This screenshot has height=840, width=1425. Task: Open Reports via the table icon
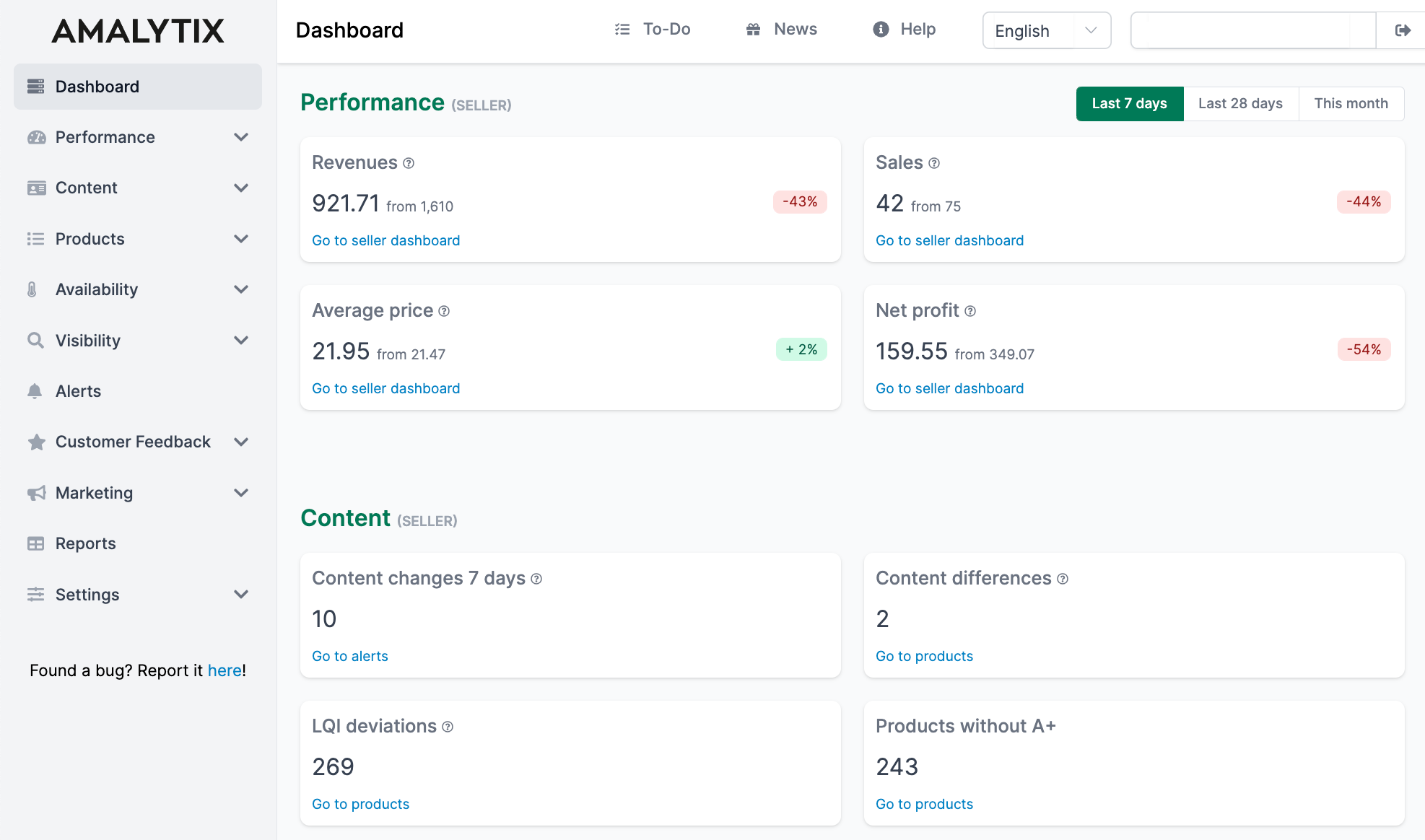(36, 543)
